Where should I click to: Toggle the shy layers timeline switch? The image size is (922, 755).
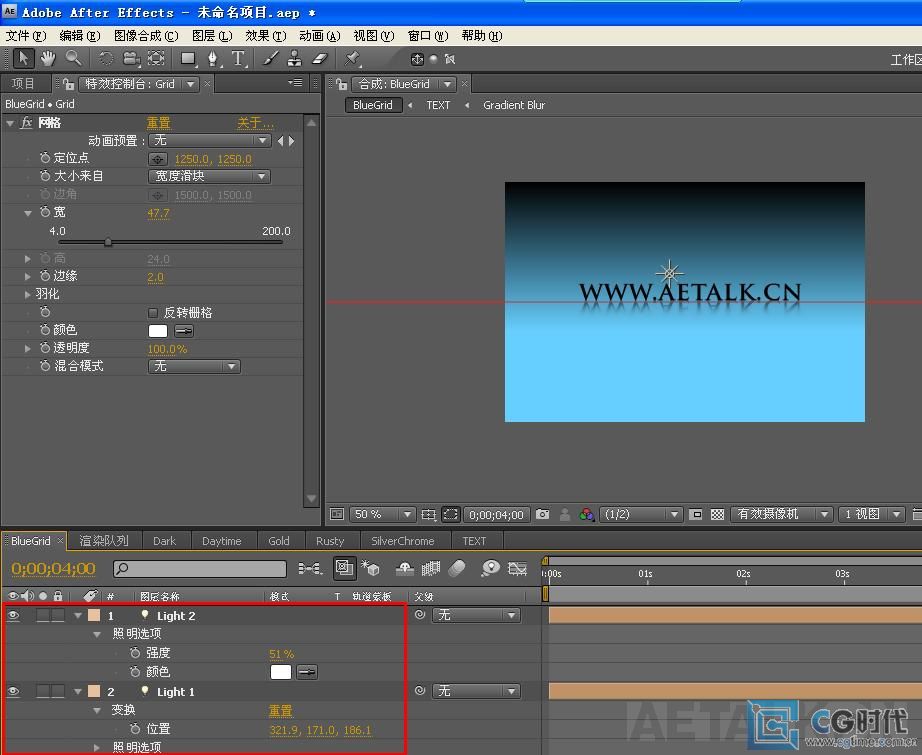tap(405, 568)
